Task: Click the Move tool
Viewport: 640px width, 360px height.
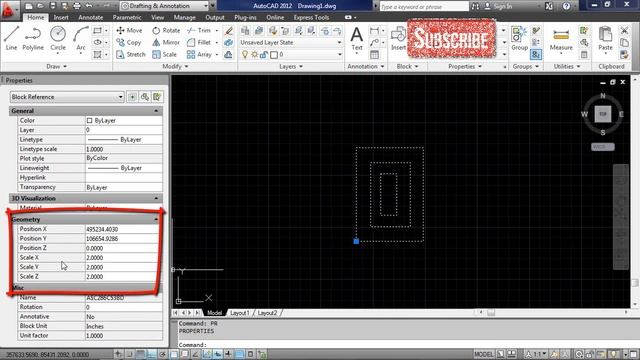Action: (x=129, y=31)
